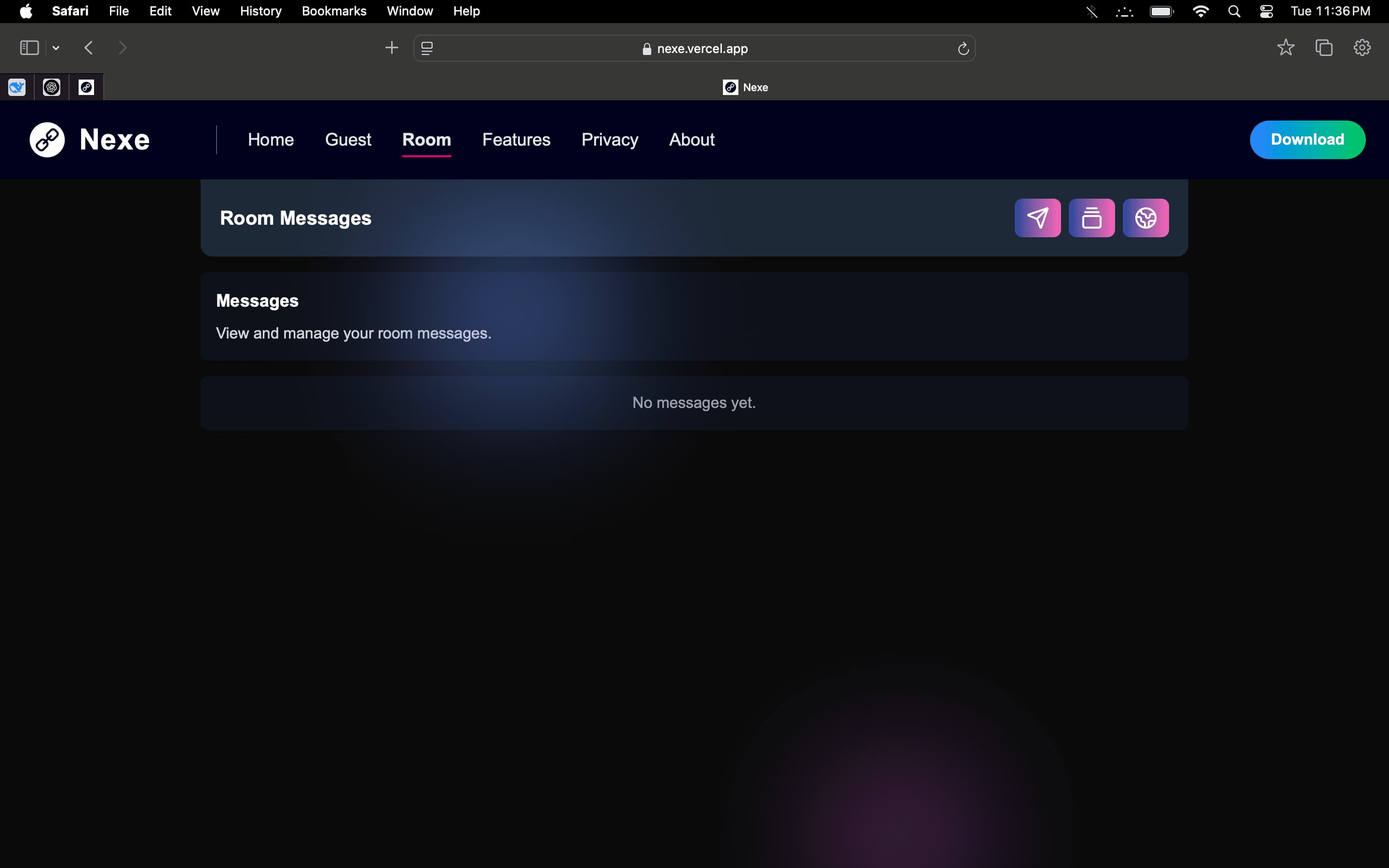Click the lock icon in address bar

pos(647,49)
